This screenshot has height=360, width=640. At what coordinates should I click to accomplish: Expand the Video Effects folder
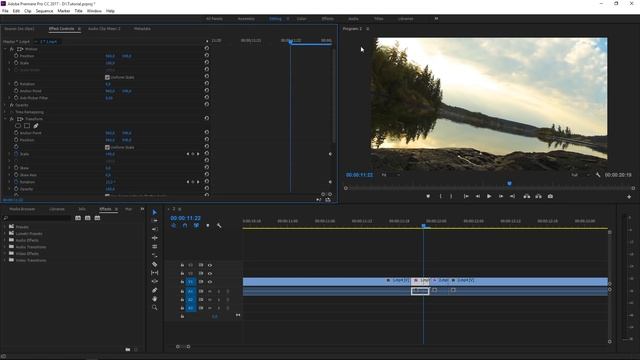pos(5,253)
